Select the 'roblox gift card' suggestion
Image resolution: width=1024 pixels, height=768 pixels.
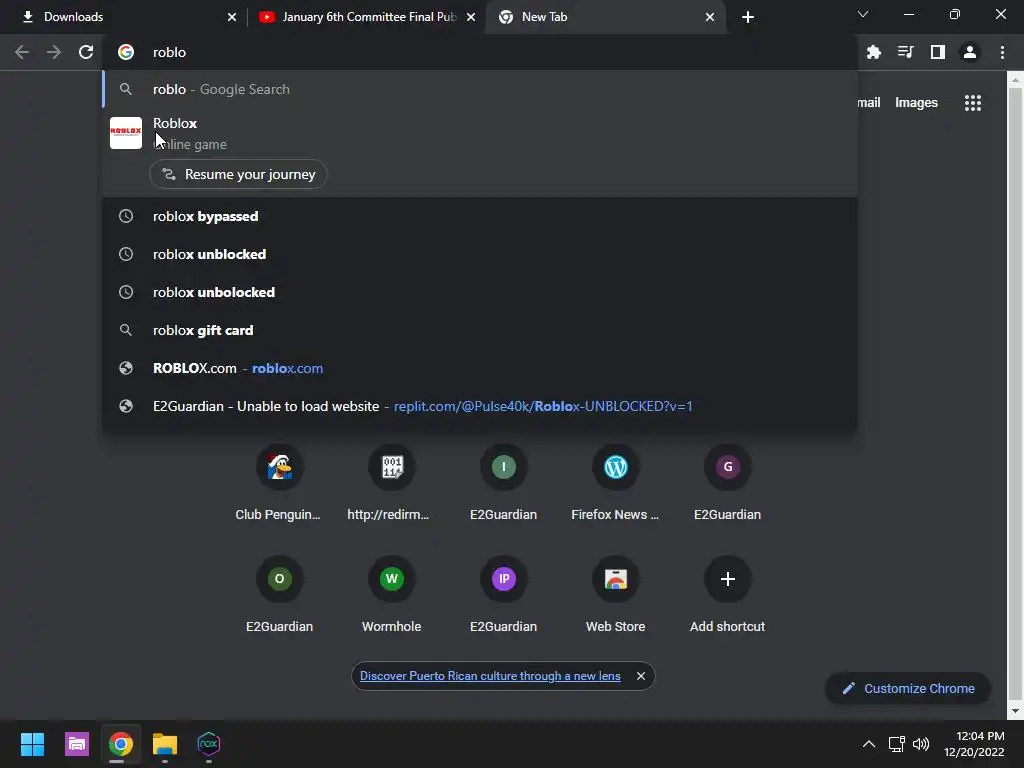pyautogui.click(x=480, y=330)
